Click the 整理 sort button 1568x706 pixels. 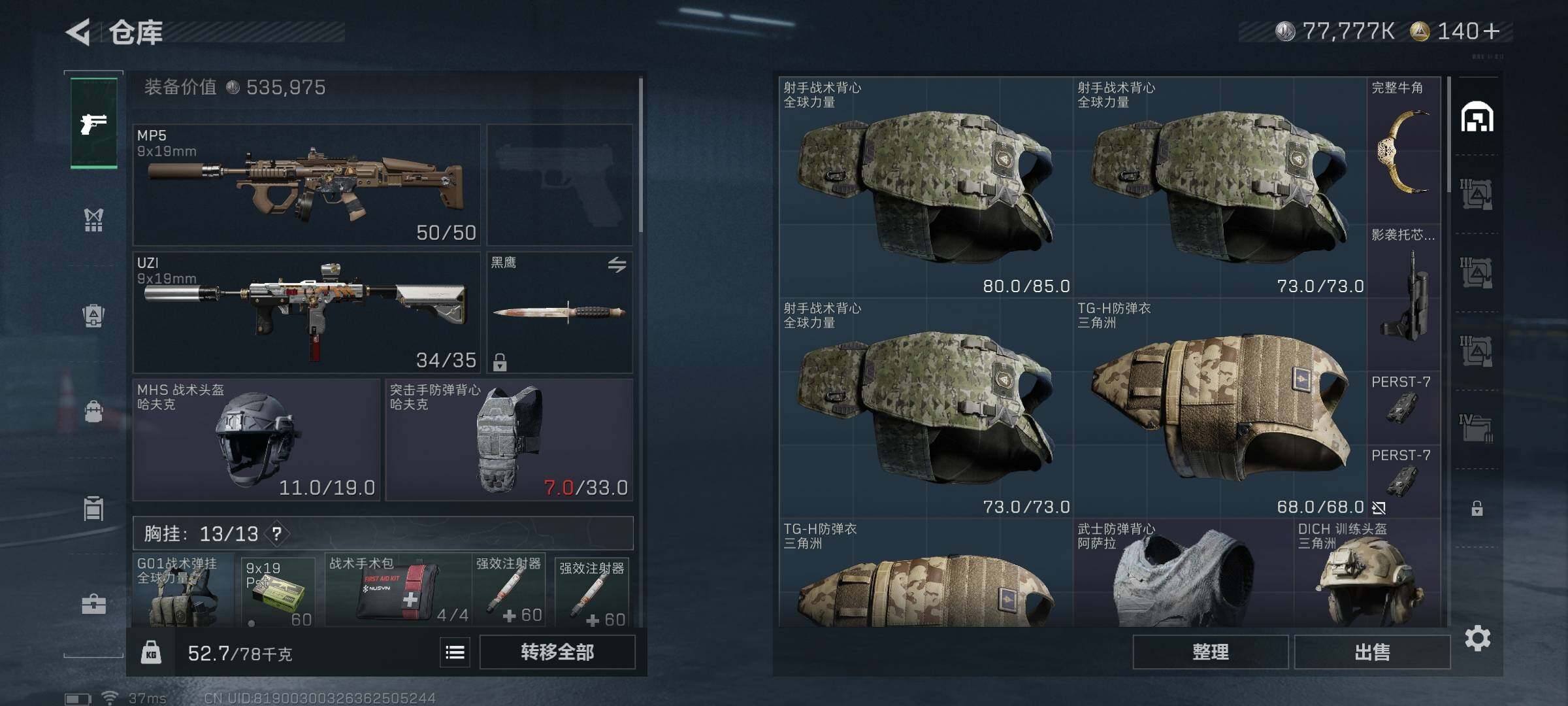coord(1211,652)
